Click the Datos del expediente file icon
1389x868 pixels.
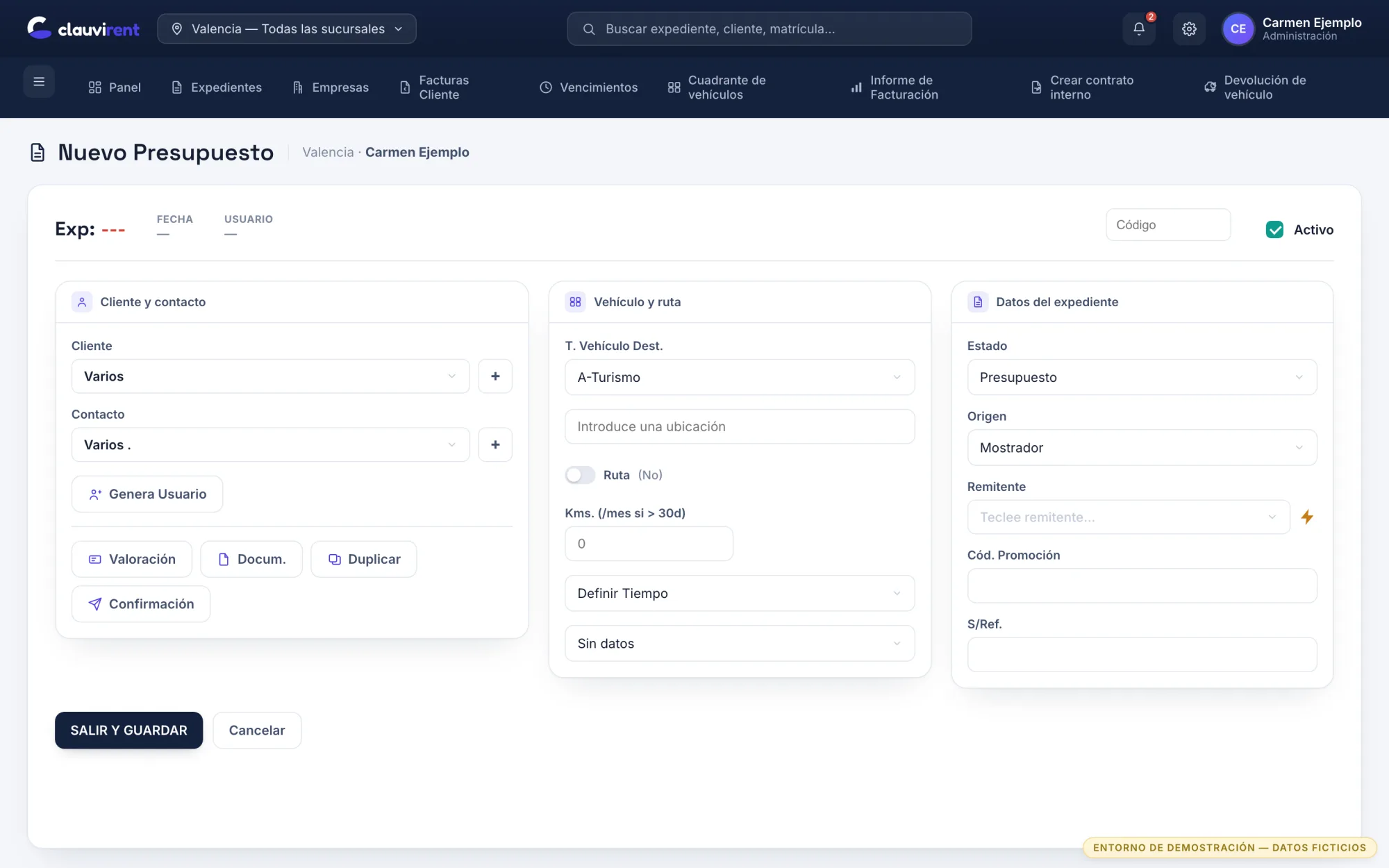click(978, 302)
